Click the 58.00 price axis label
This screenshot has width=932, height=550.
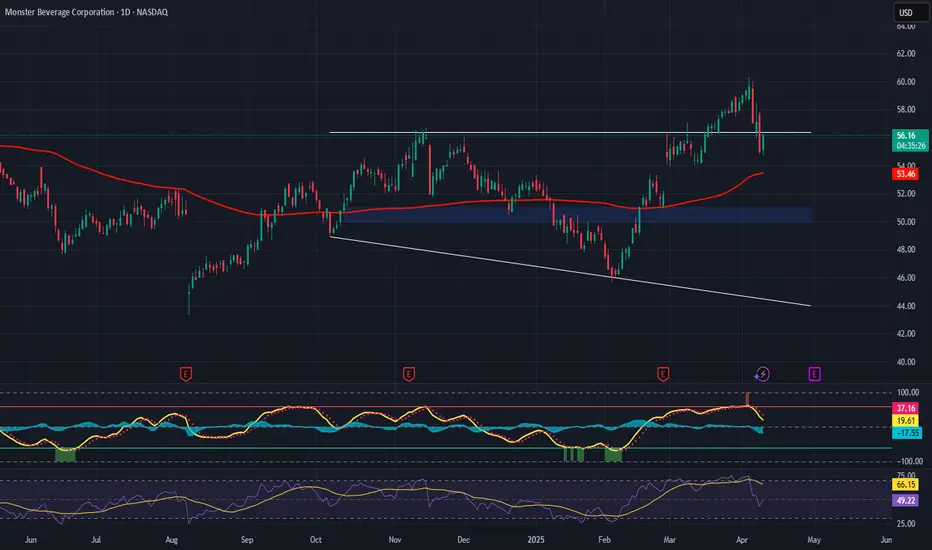(x=906, y=109)
